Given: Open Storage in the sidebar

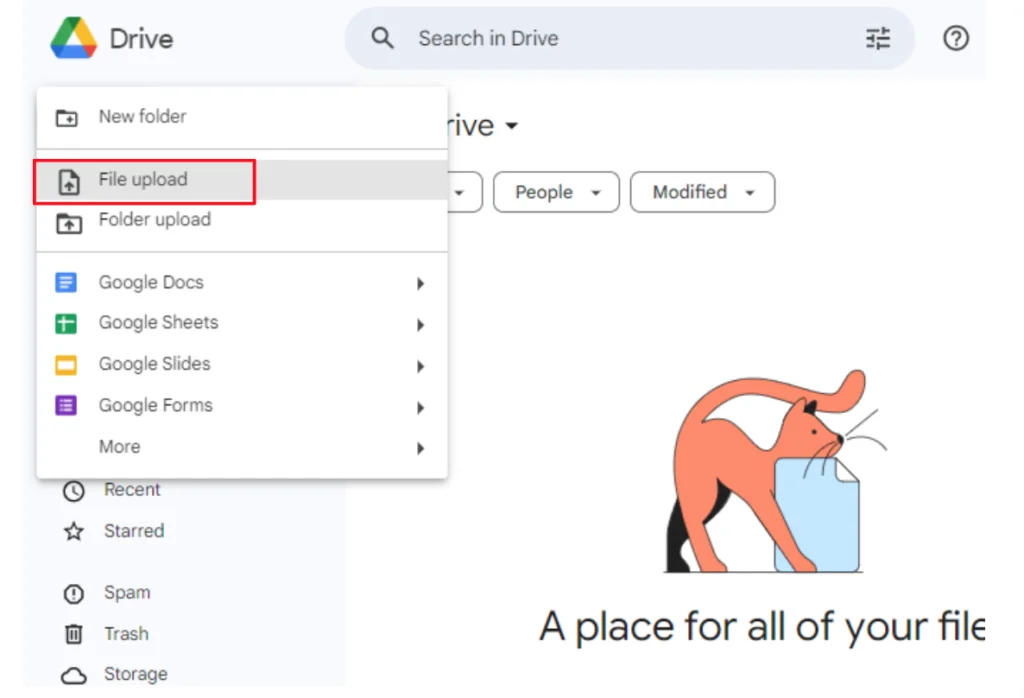Looking at the screenshot, I should click(136, 674).
